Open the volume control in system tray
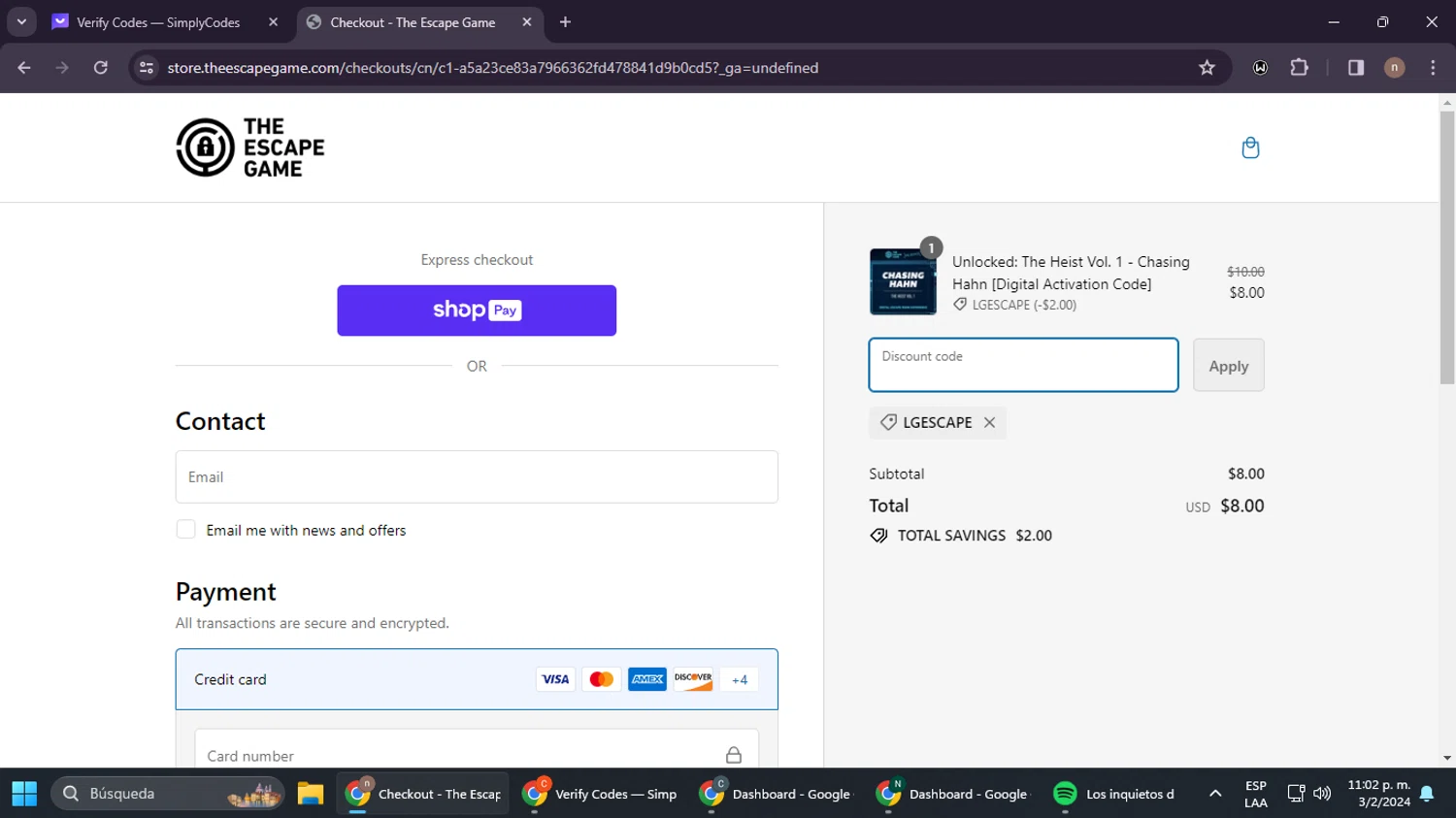 coord(1322,794)
